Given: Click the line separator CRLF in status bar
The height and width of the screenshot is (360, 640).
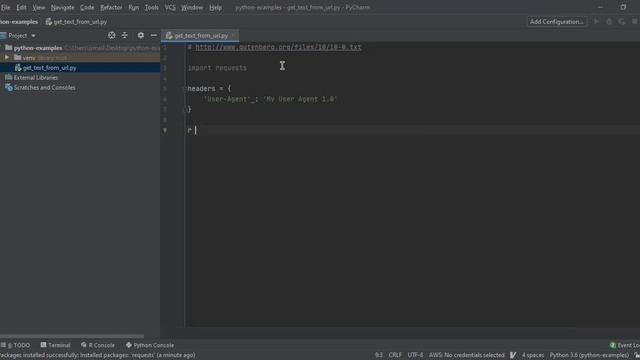Looking at the screenshot, I should coord(395,355).
